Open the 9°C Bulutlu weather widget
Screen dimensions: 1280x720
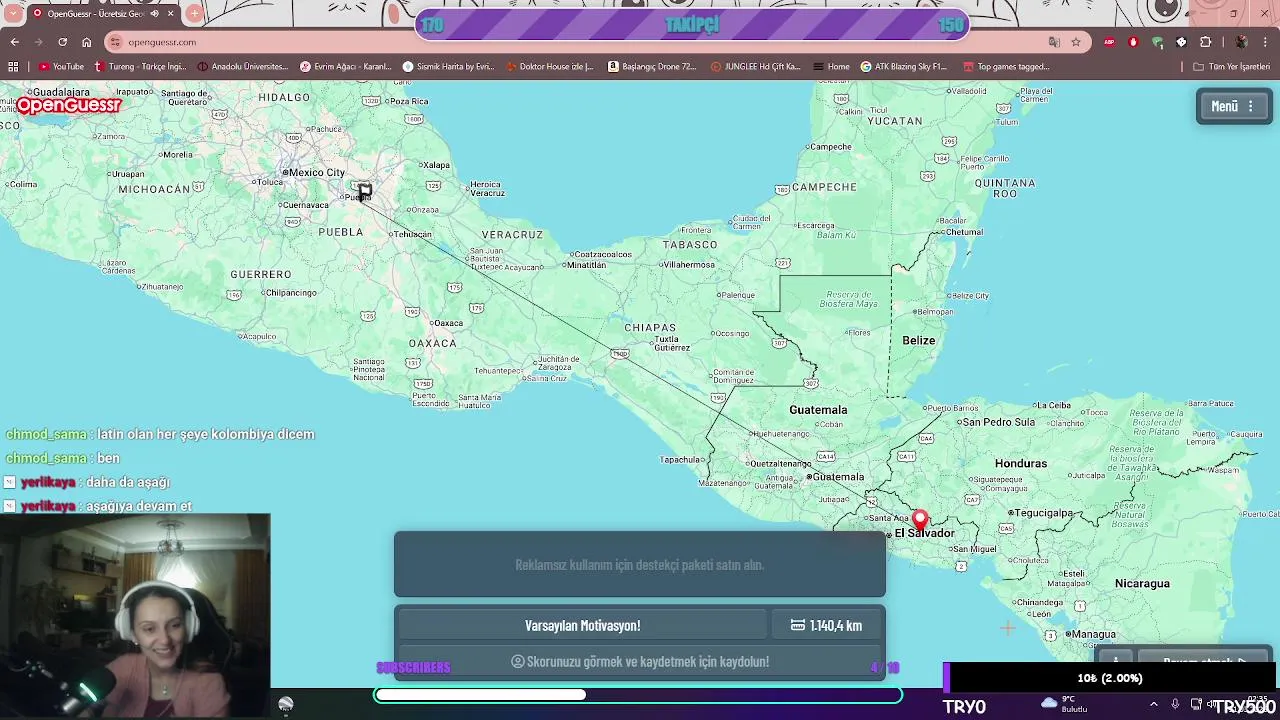click(1065, 704)
